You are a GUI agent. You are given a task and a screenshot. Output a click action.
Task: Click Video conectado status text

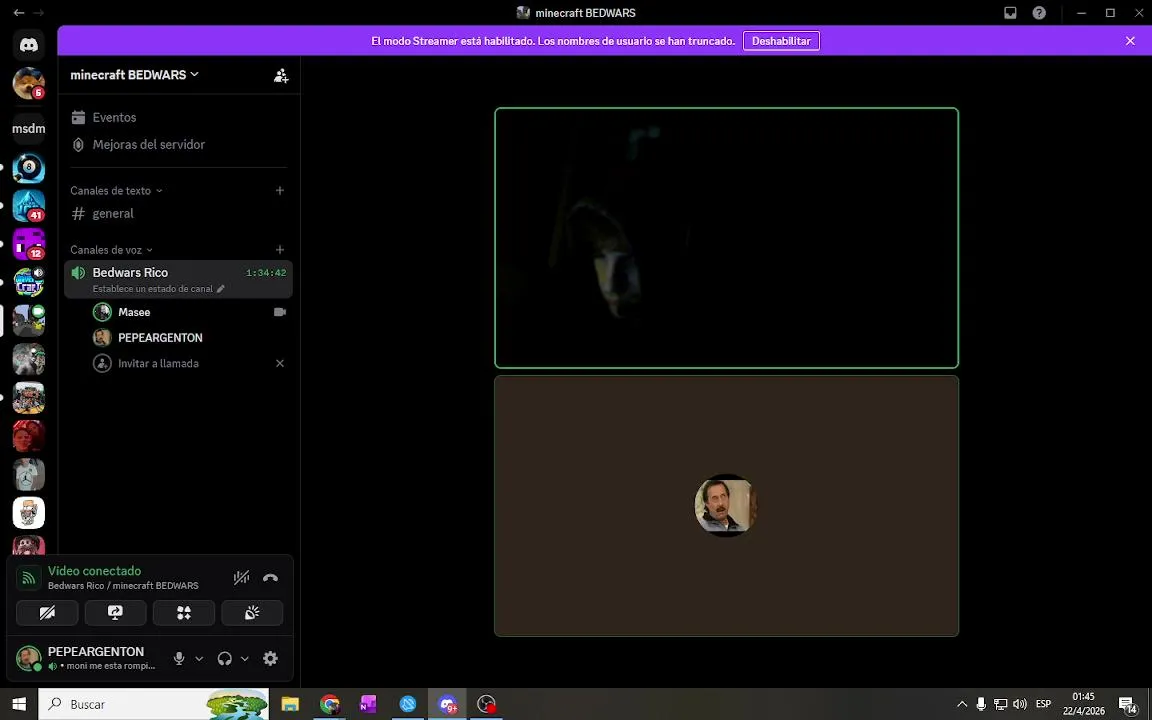(x=94, y=571)
